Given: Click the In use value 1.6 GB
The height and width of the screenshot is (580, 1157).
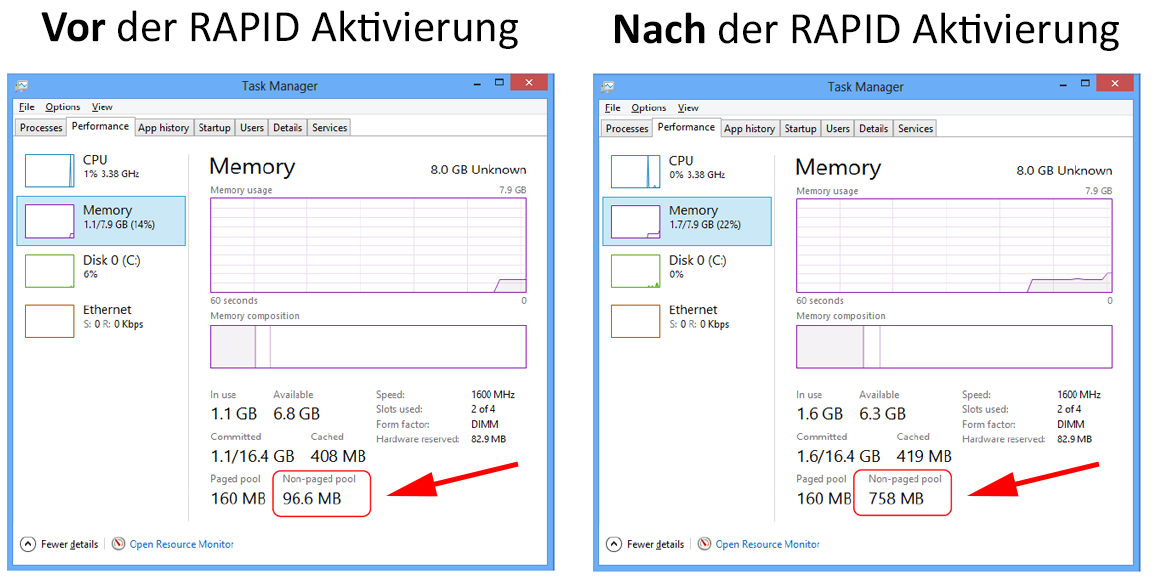Looking at the screenshot, I should tap(820, 414).
